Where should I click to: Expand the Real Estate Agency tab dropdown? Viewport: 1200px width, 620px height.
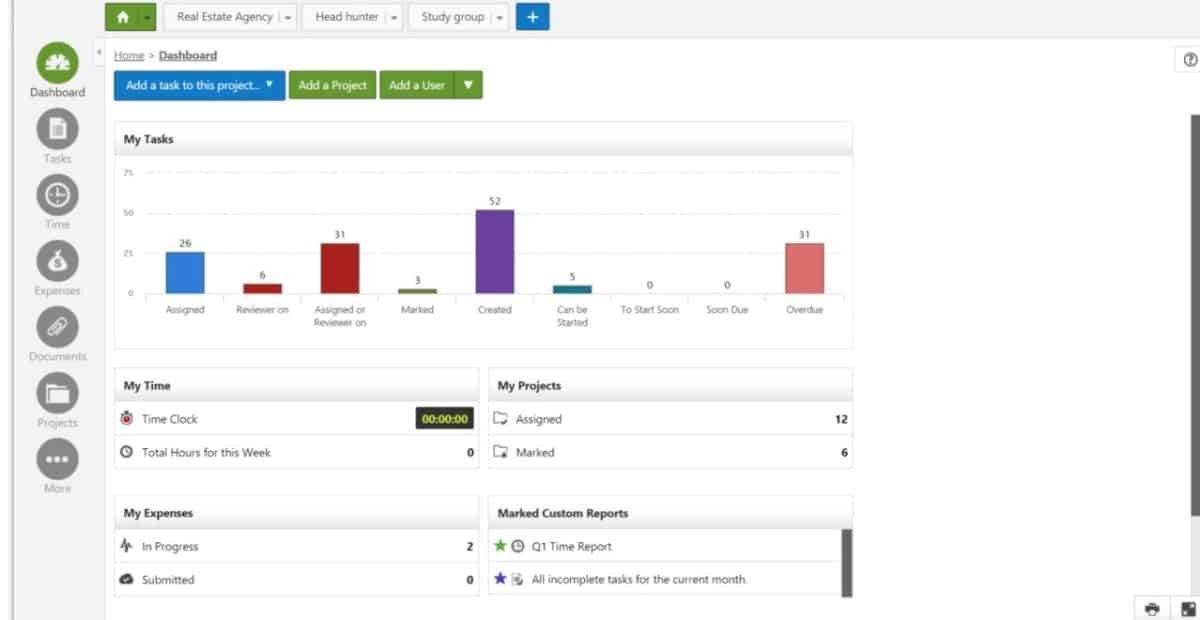point(288,18)
